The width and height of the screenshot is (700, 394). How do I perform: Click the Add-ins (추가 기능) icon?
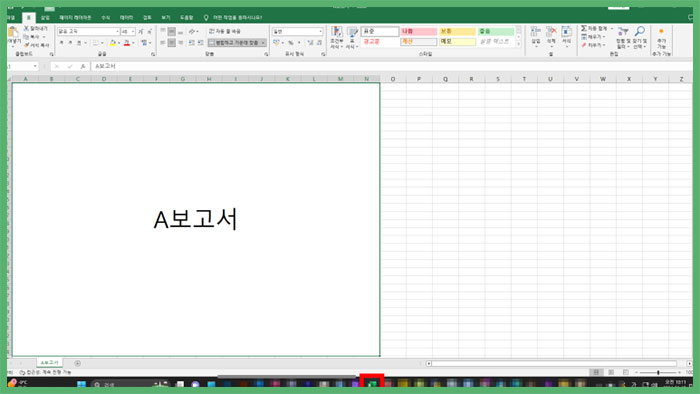661,32
